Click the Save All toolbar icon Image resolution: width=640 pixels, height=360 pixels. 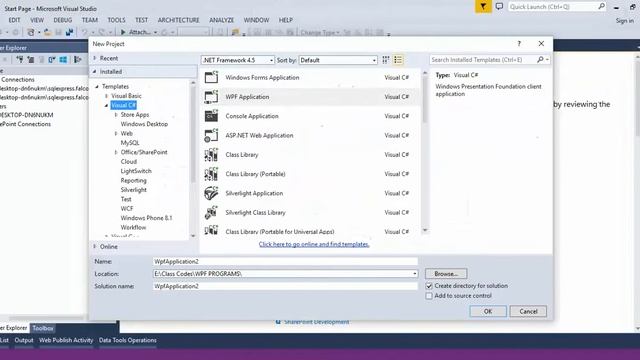(x=69, y=32)
